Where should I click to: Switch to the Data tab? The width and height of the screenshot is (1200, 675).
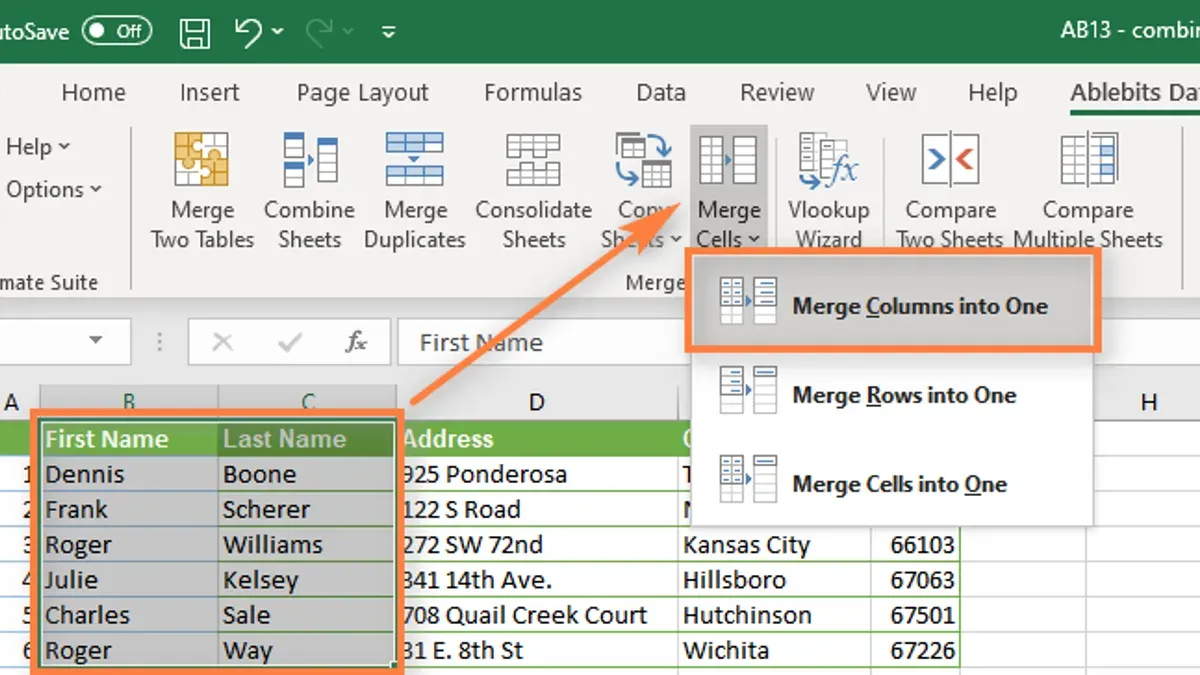point(660,93)
